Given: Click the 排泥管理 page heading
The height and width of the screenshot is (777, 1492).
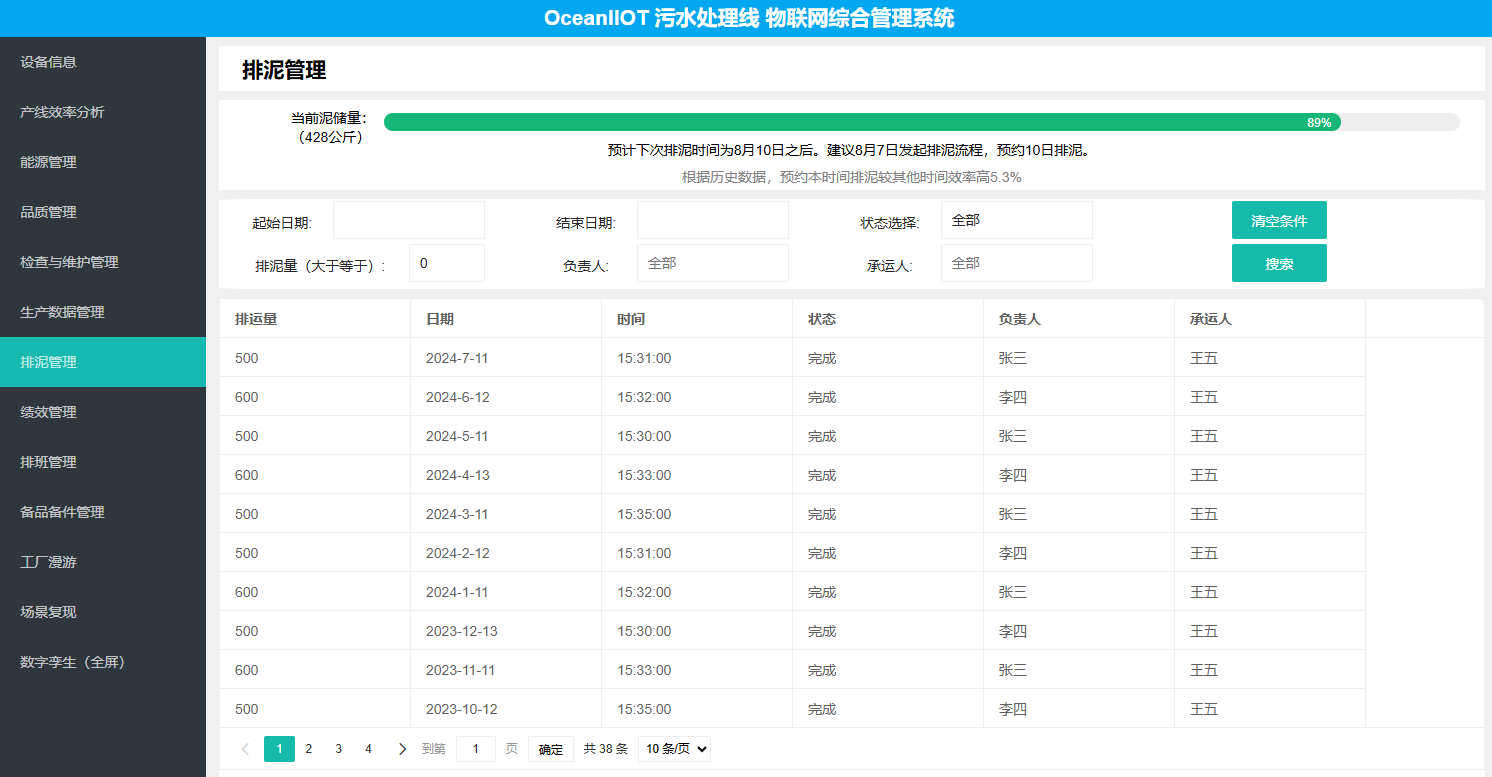Looking at the screenshot, I should [x=284, y=70].
